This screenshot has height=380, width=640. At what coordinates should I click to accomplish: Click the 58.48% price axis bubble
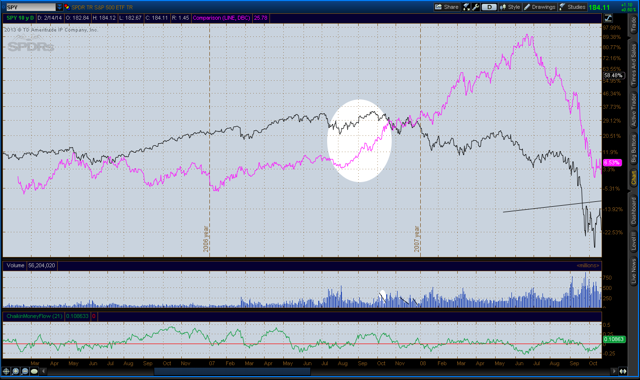(x=613, y=76)
